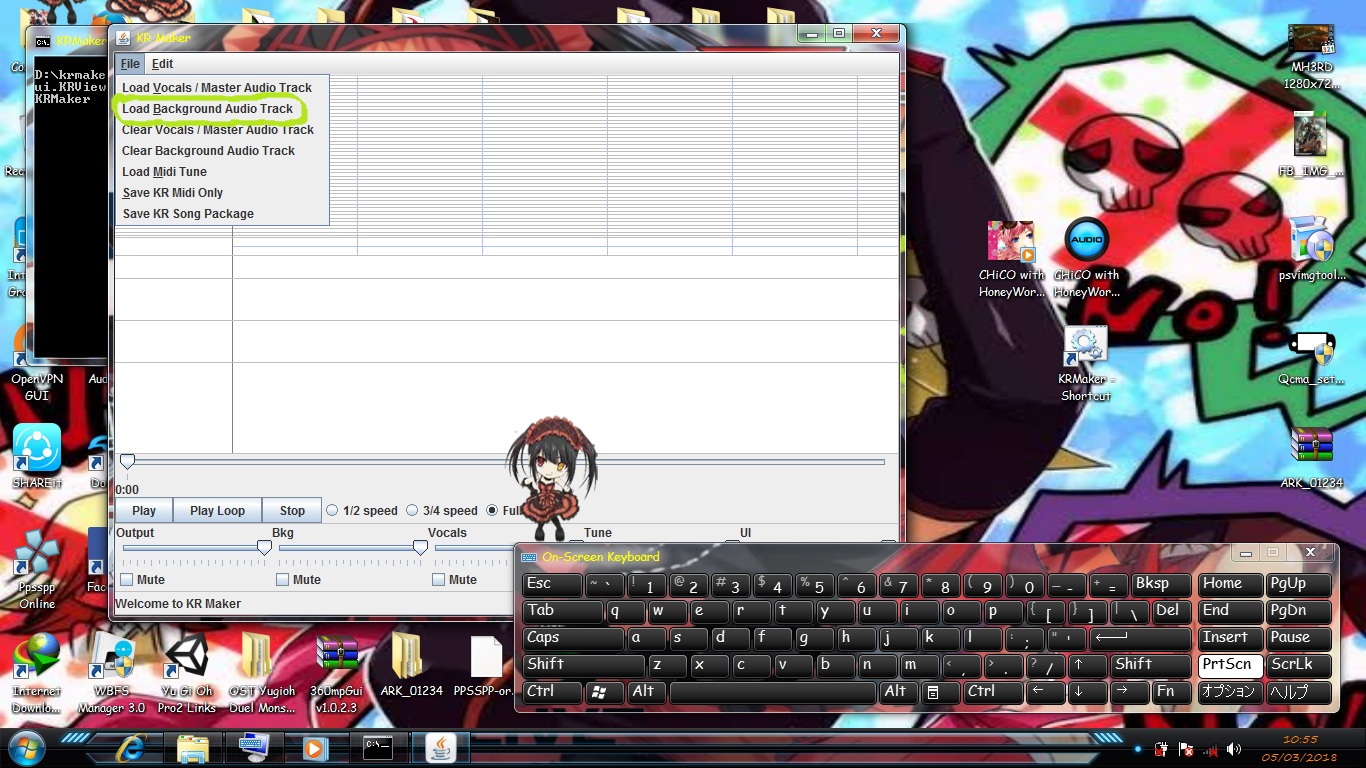
Task: Select 1/2 speed radio button
Action: click(333, 510)
